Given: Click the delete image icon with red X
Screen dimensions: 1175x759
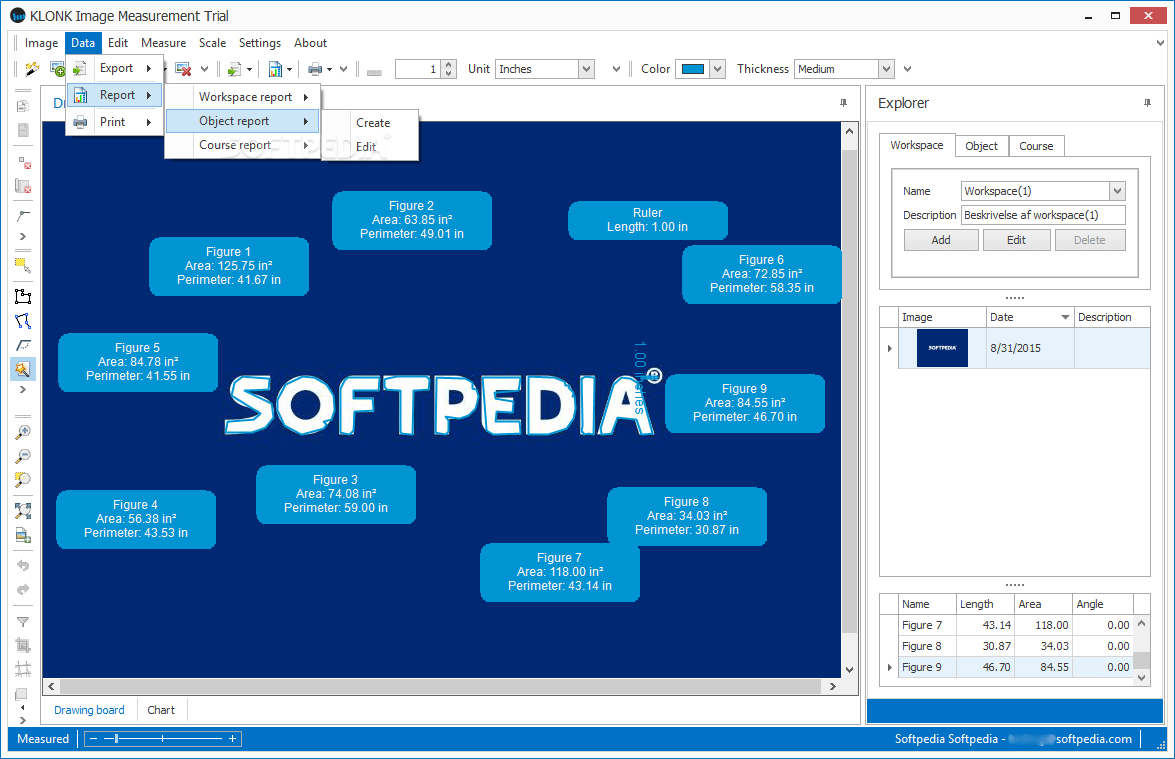Looking at the screenshot, I should point(183,69).
